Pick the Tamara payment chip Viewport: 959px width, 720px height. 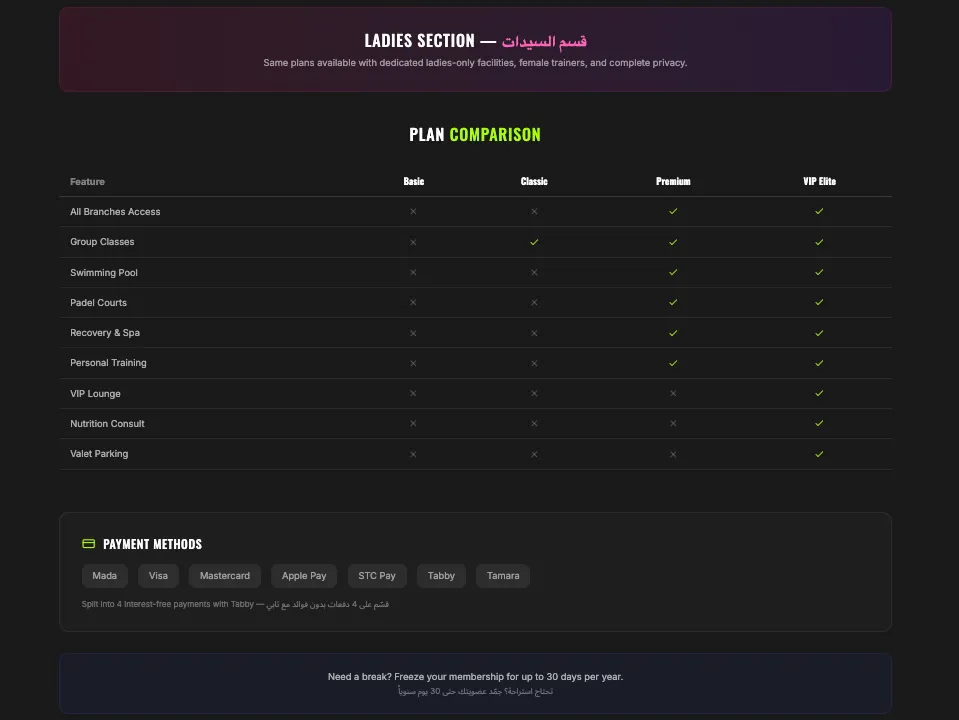[x=503, y=576]
